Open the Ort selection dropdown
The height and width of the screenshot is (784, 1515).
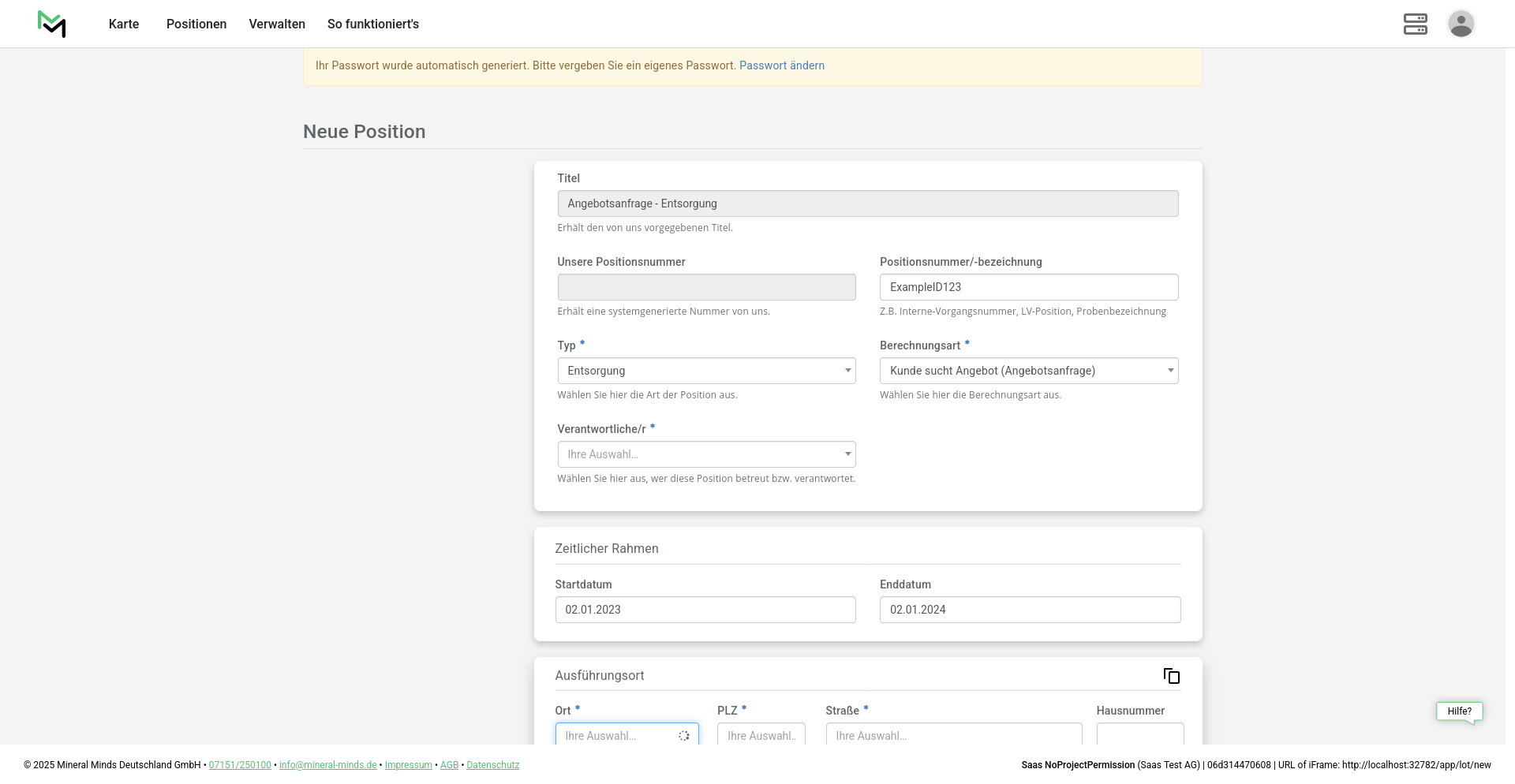(x=626, y=735)
